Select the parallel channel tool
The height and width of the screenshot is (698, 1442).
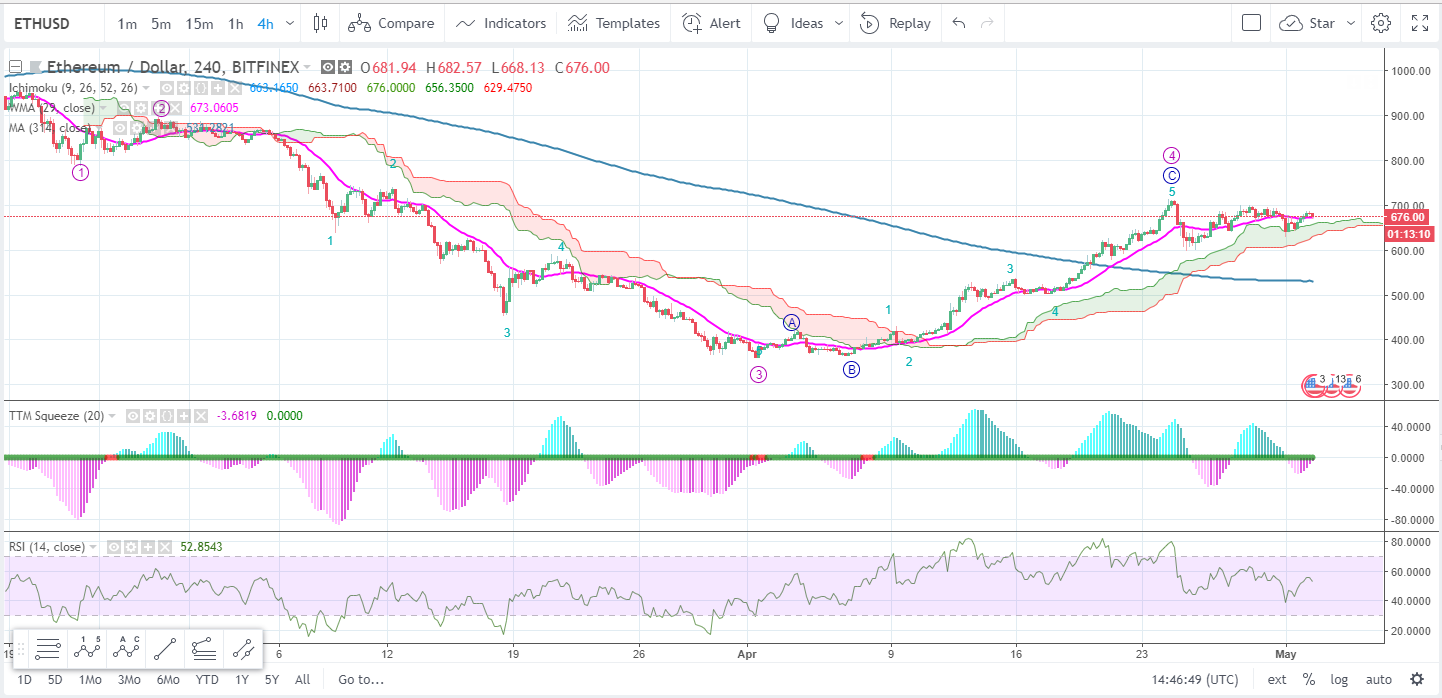pyautogui.click(x=243, y=650)
